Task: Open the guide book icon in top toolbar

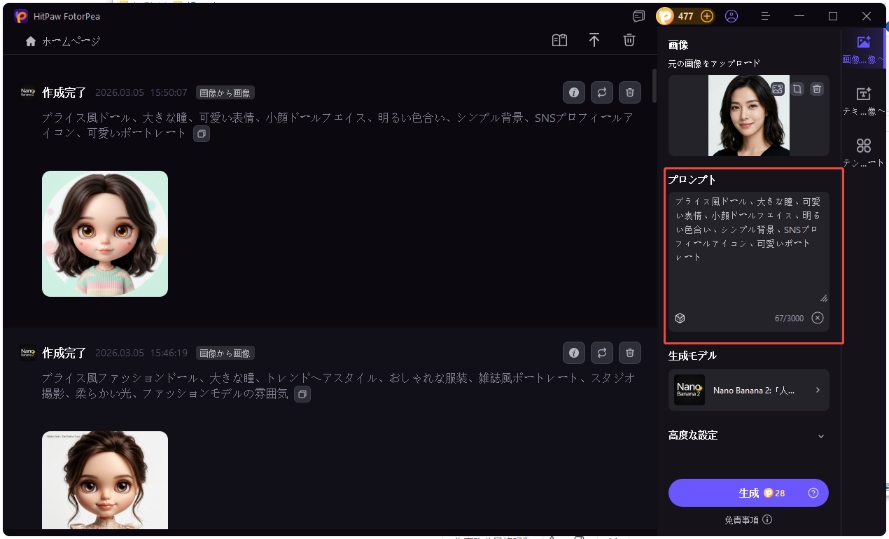Action: (x=560, y=40)
